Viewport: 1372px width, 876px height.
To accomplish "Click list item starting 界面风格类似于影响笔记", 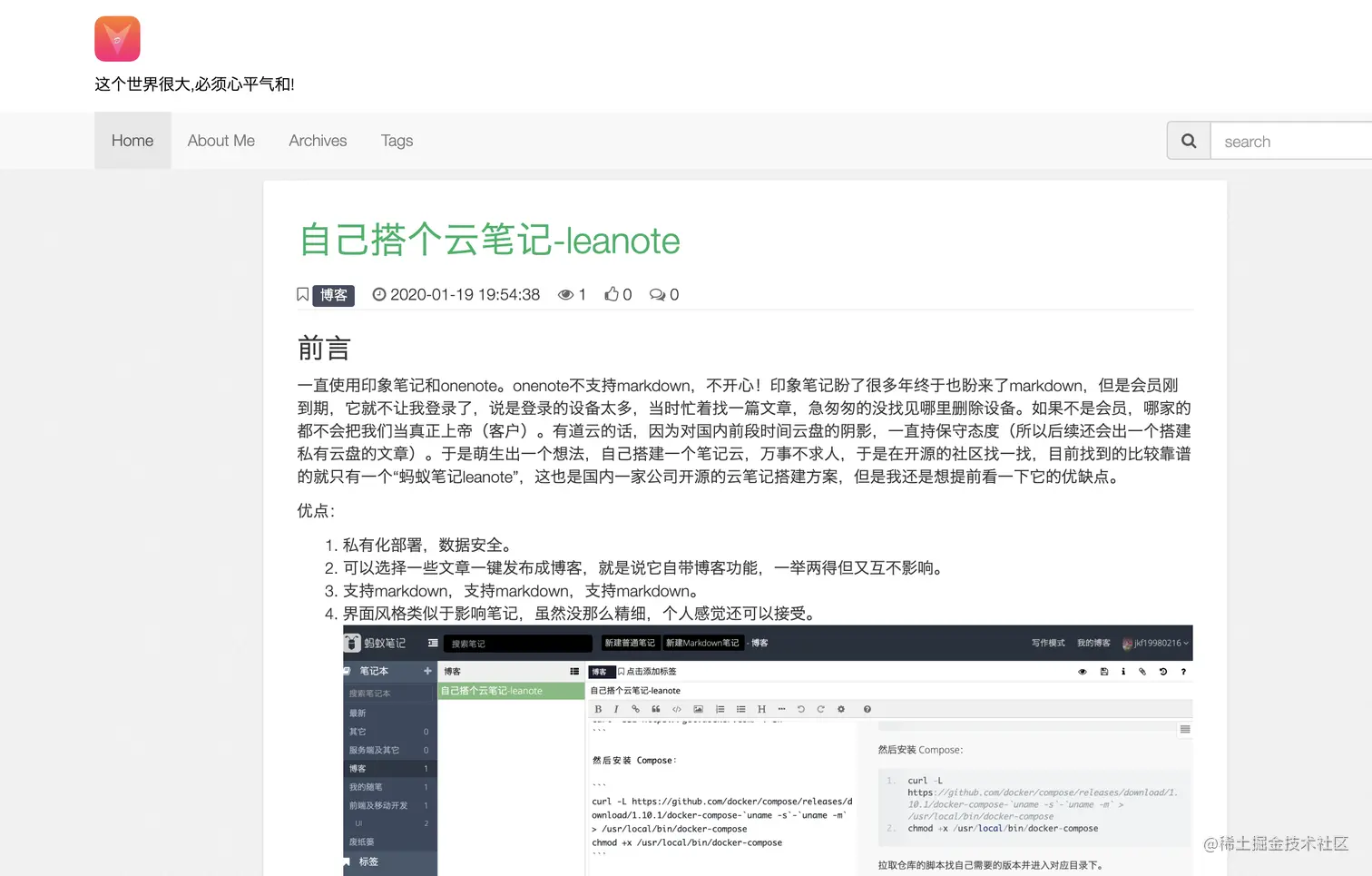I will coord(582,614).
